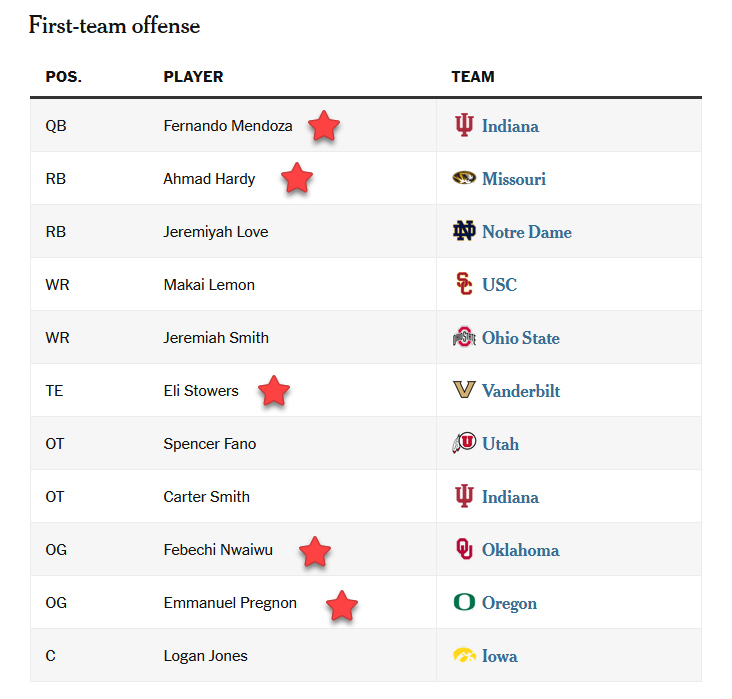
Task: Click the USC logo icon
Action: point(463,285)
